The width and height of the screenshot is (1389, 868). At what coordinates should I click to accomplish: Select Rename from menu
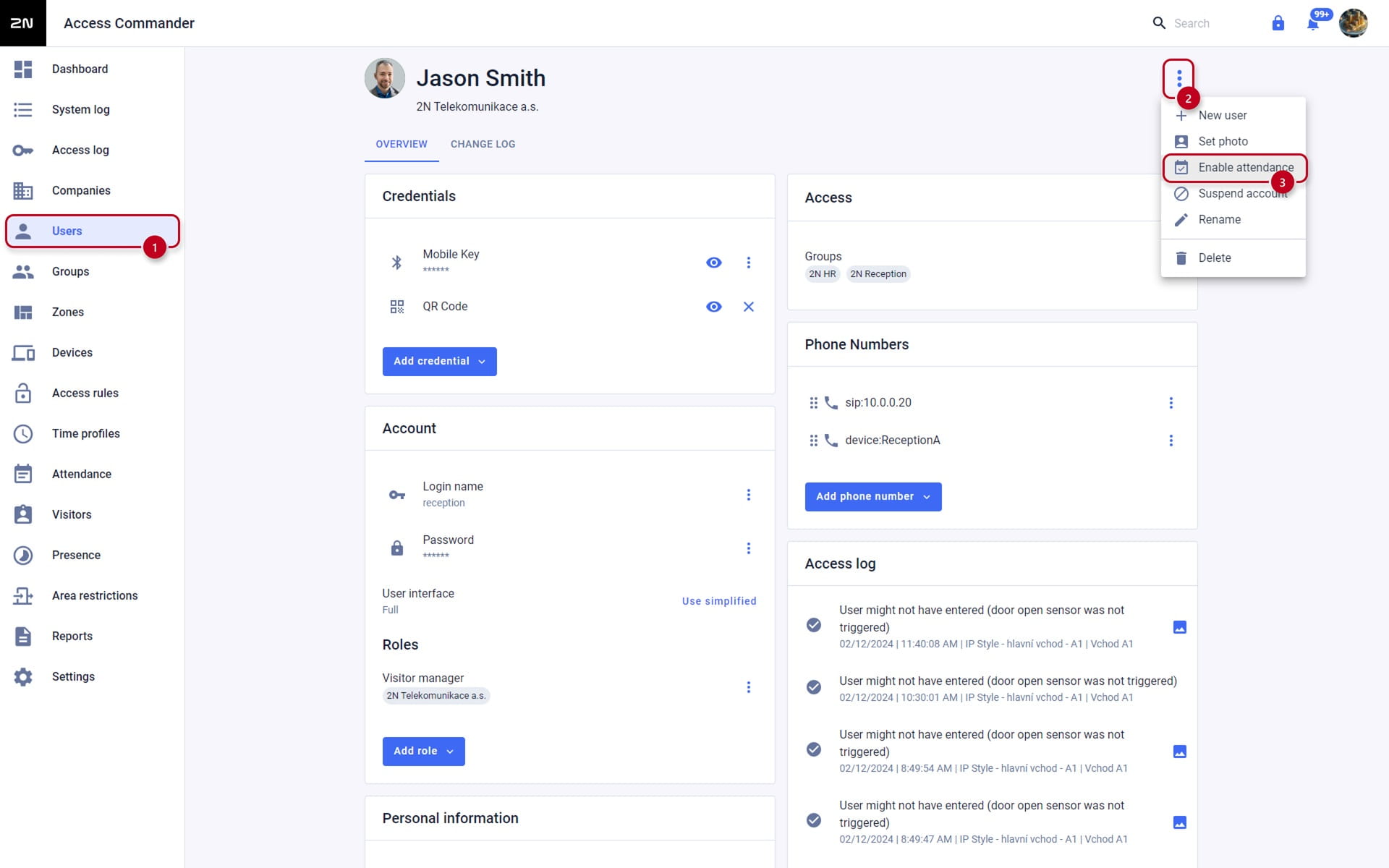pyautogui.click(x=1233, y=220)
